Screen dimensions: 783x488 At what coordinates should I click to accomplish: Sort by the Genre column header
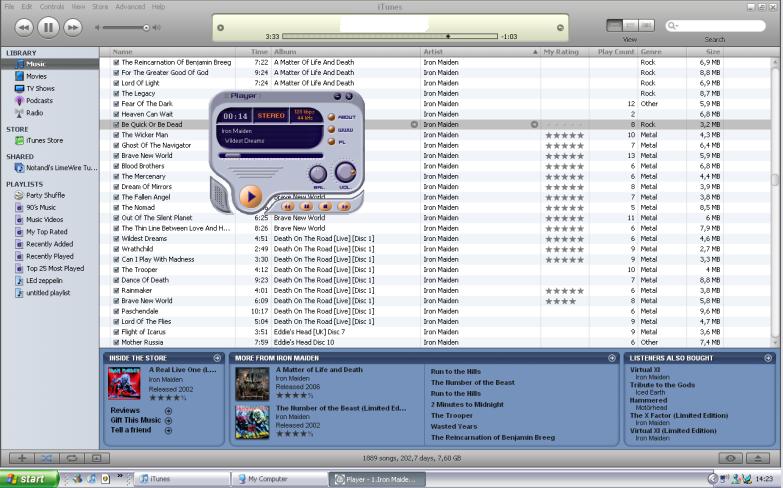click(x=662, y=51)
